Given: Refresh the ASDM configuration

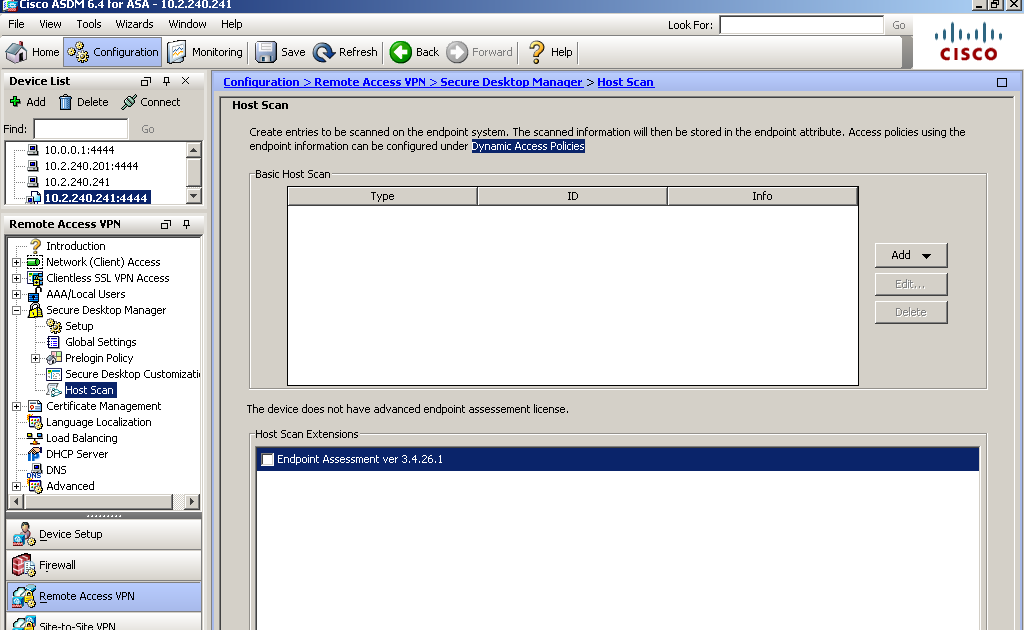Looking at the screenshot, I should 345,52.
